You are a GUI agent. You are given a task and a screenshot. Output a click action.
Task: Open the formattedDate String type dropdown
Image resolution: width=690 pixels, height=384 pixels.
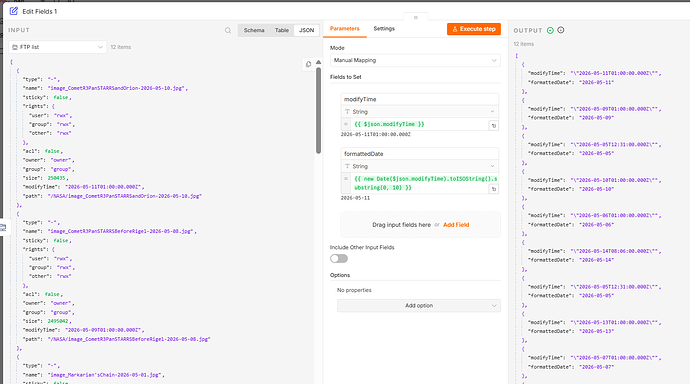(420, 166)
